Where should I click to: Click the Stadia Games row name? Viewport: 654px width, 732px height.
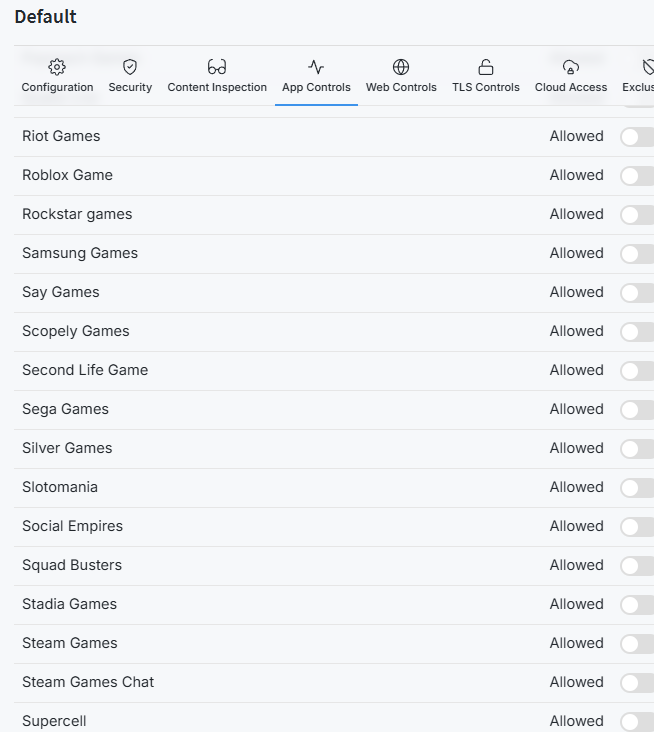70,604
